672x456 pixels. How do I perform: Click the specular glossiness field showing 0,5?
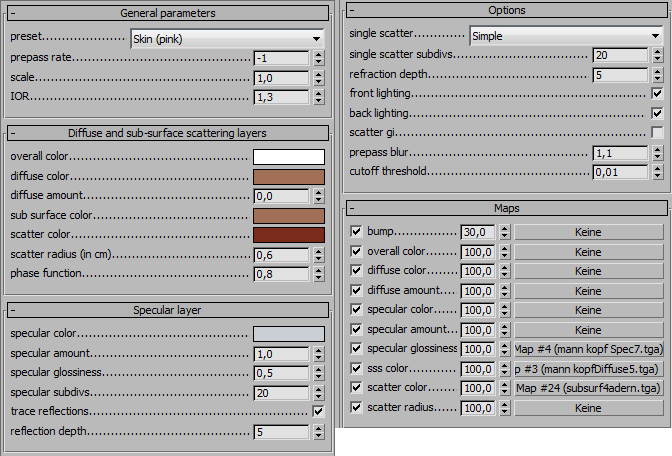(282, 373)
